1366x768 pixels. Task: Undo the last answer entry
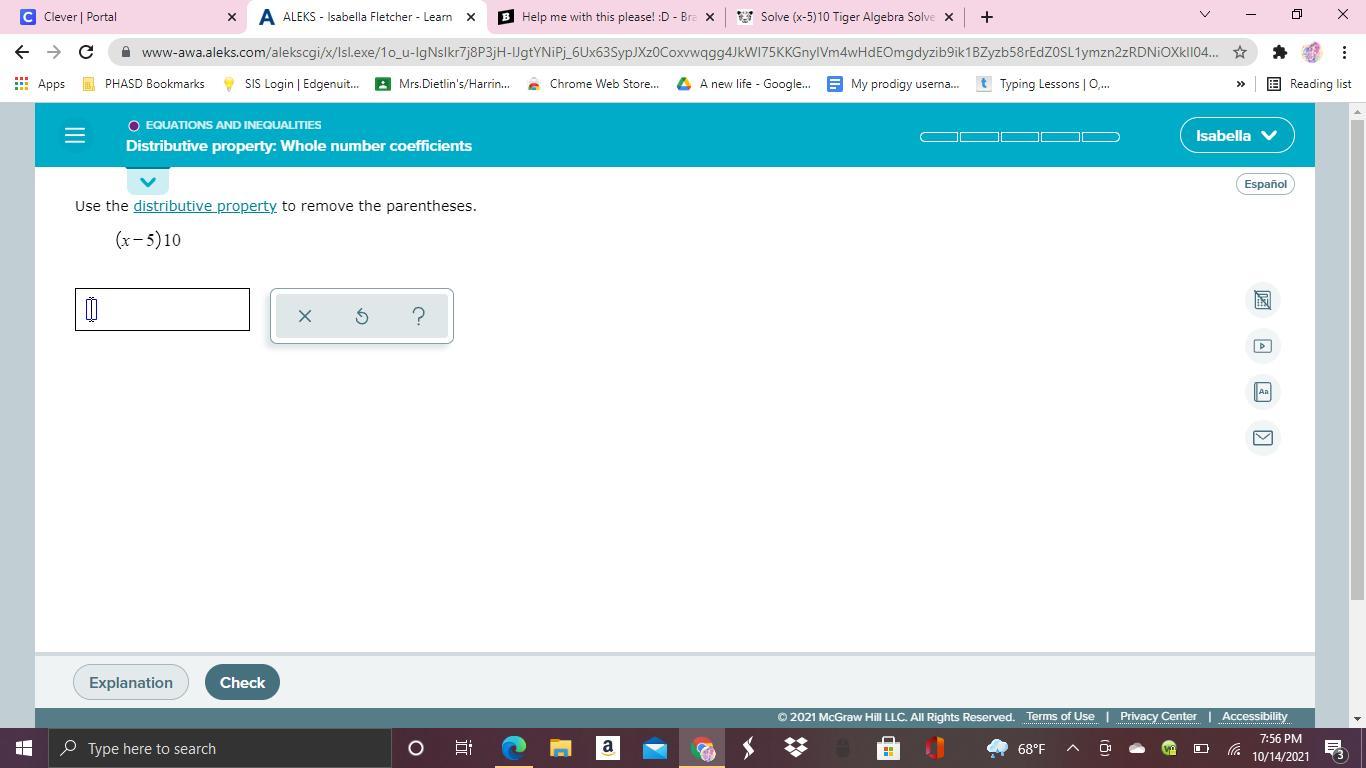point(362,316)
